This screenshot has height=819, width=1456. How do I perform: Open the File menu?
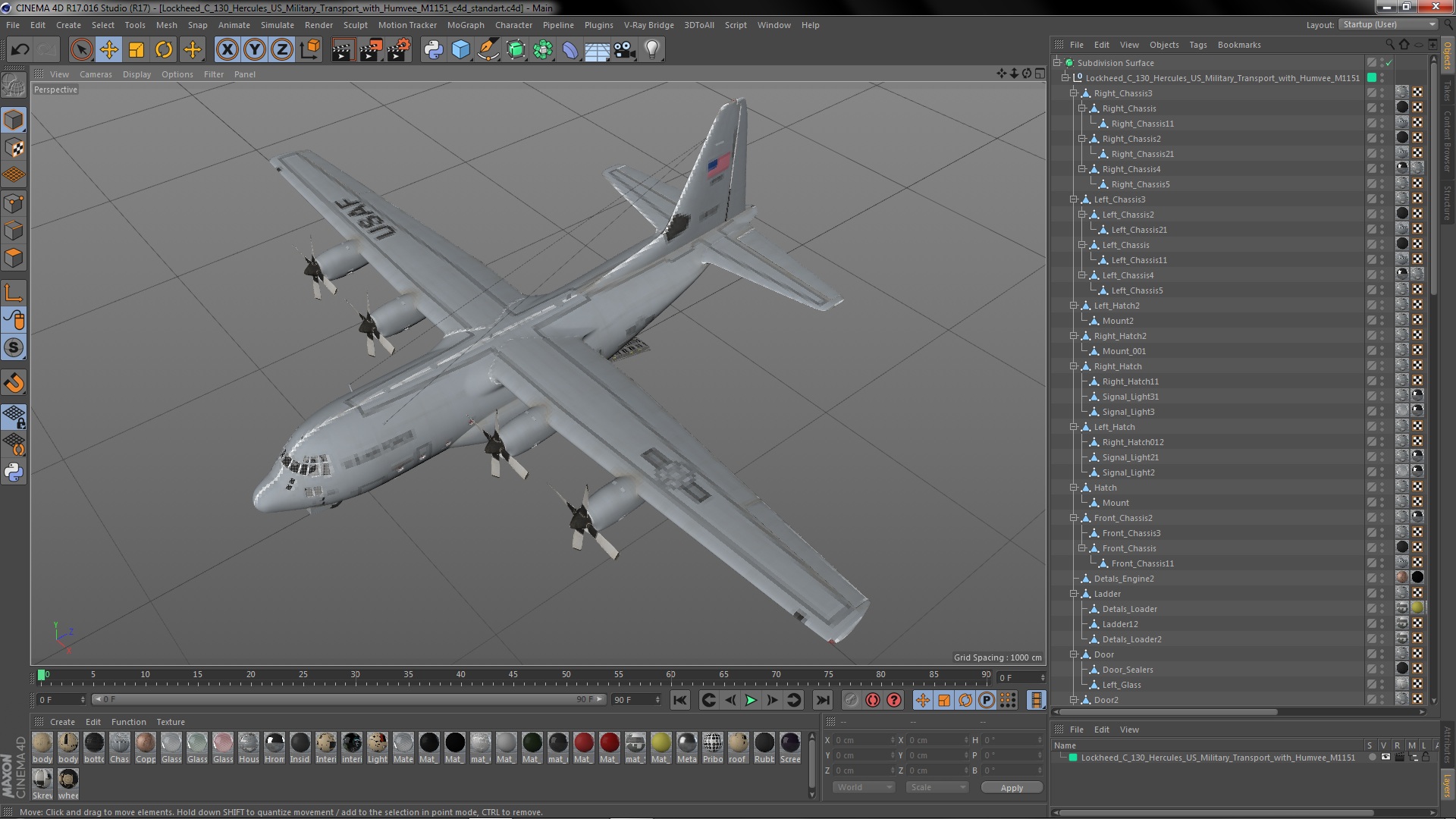[x=13, y=25]
